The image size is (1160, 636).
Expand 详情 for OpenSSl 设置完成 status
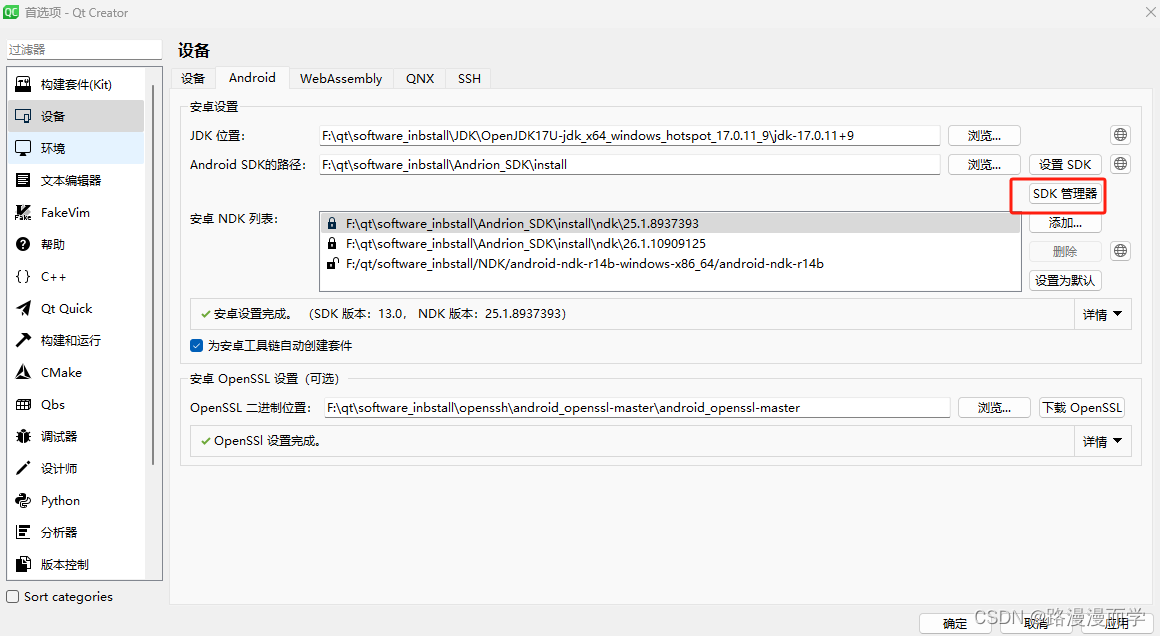1102,442
